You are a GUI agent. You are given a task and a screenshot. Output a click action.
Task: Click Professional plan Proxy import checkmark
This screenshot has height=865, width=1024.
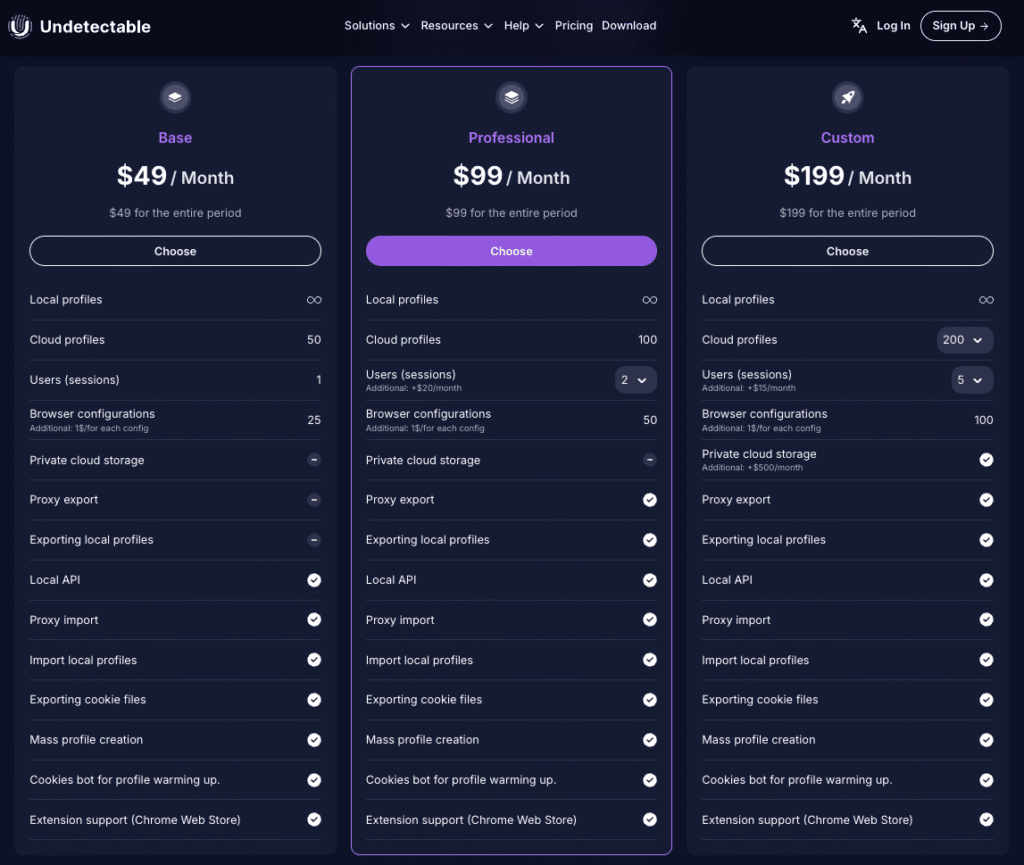(650, 620)
